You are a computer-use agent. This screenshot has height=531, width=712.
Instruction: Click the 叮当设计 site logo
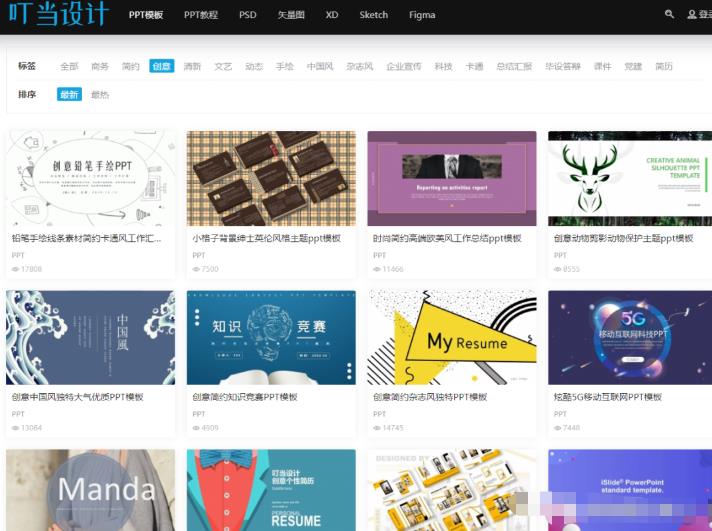click(x=59, y=15)
